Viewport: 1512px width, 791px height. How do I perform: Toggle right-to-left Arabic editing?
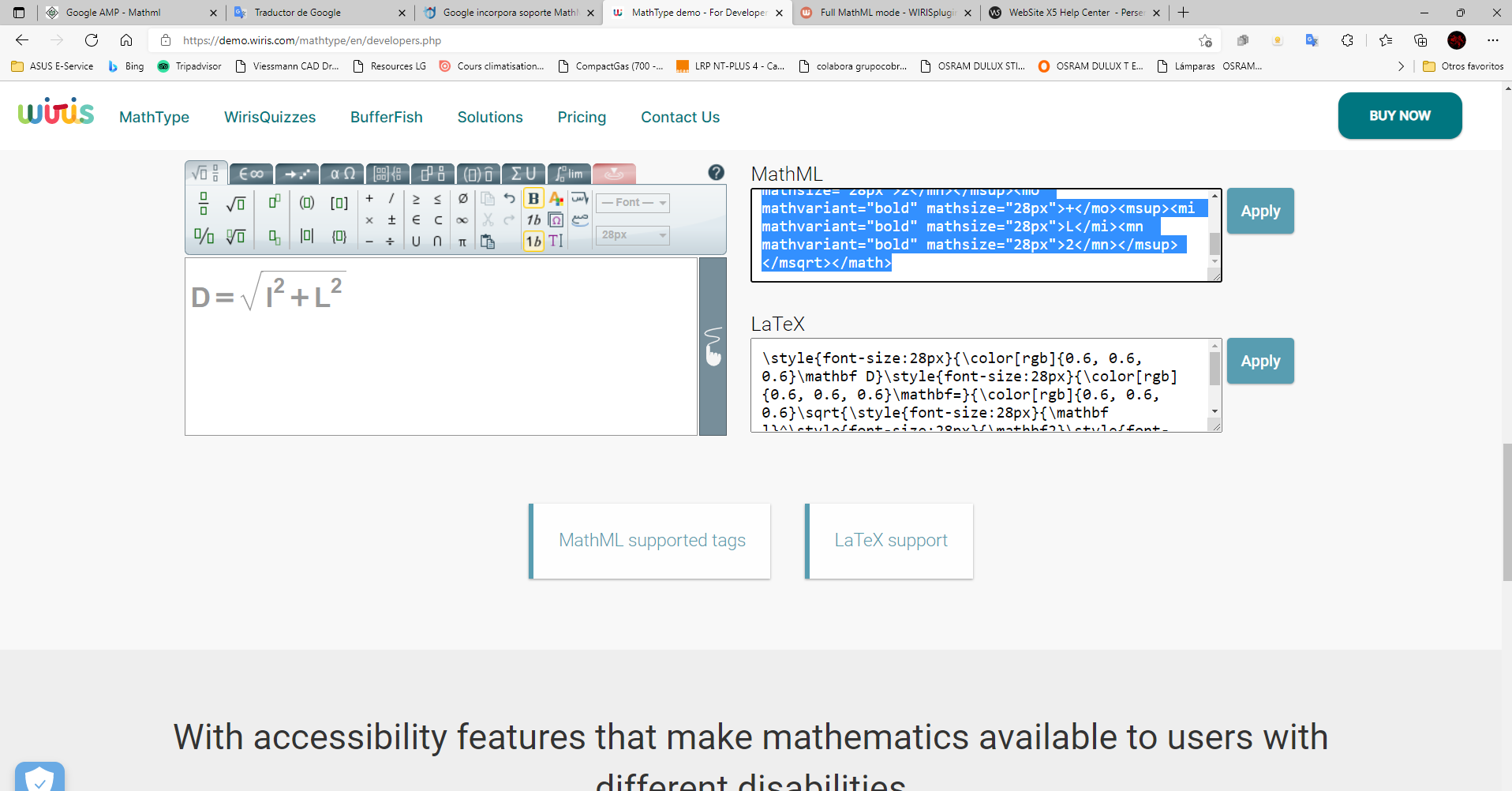[x=581, y=198]
